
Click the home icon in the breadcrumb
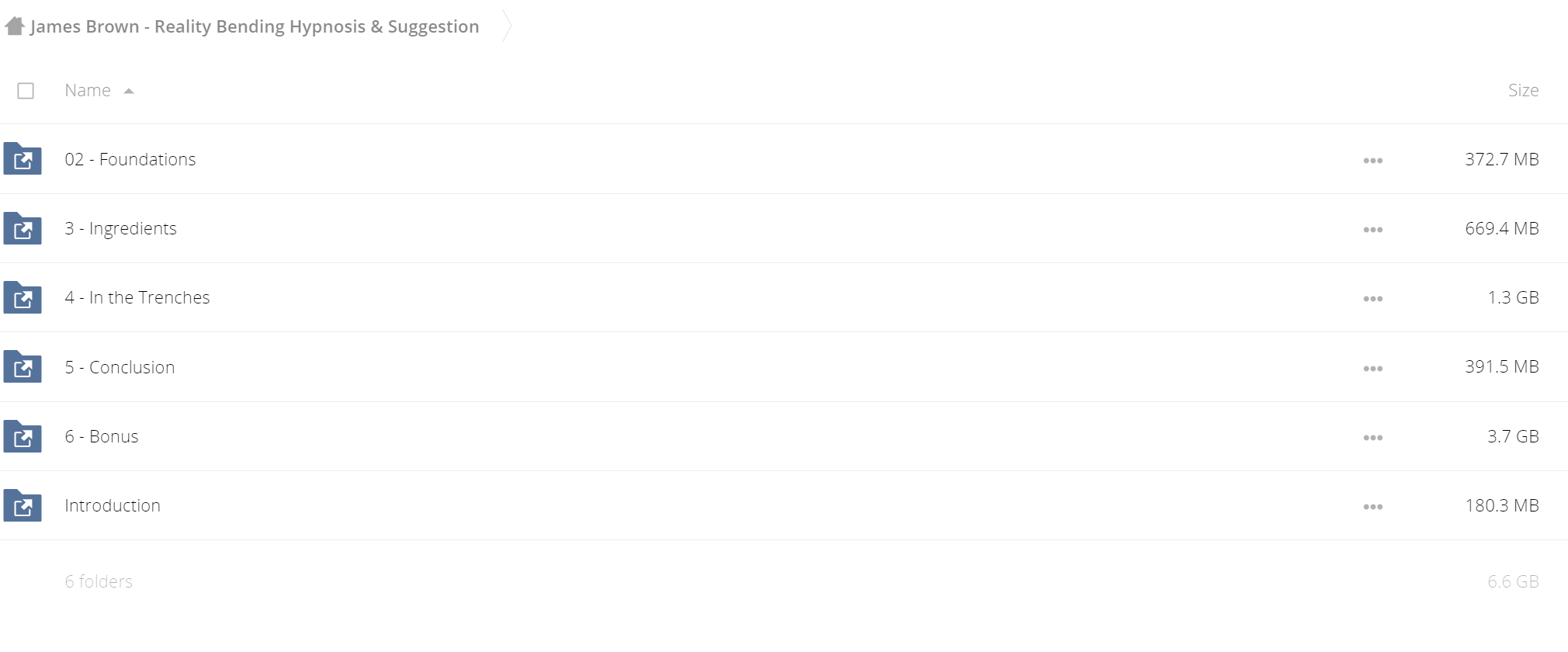click(x=15, y=26)
